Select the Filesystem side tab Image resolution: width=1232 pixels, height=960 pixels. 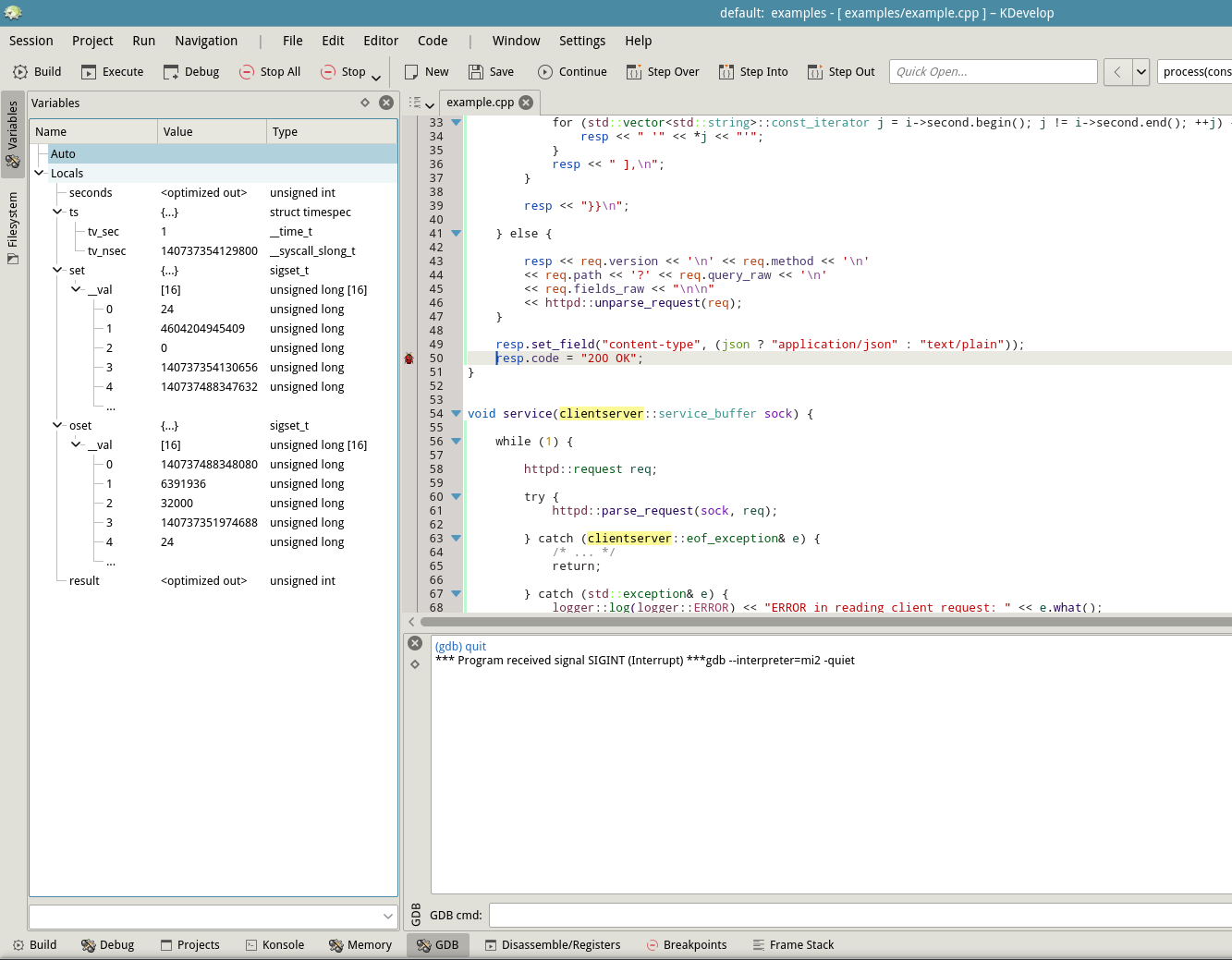13,227
